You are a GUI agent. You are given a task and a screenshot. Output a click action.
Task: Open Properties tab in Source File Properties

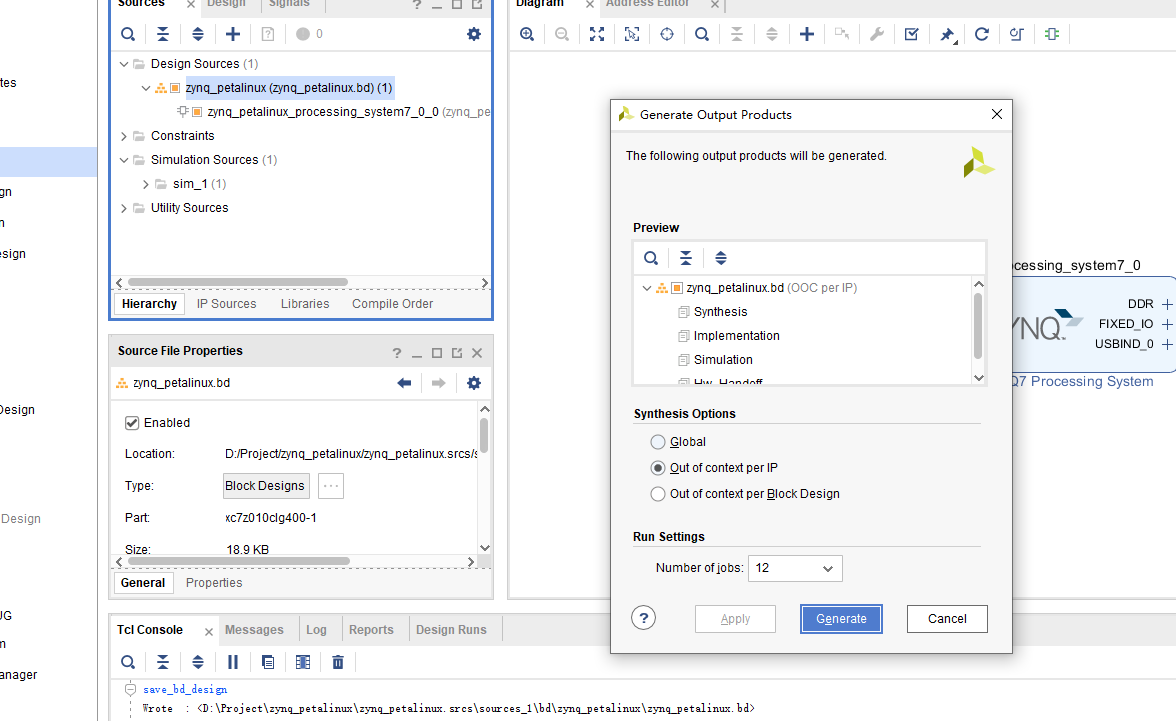[214, 583]
